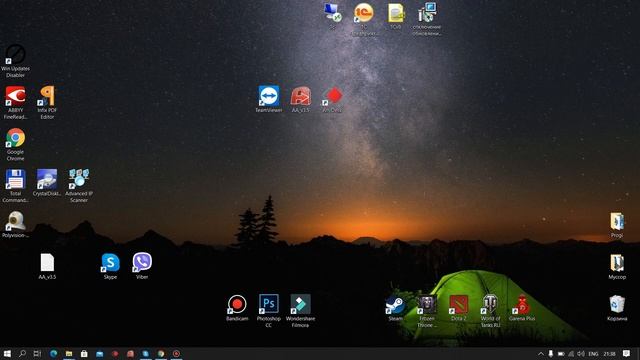Open Dota 2 desktop shortcut

point(458,308)
